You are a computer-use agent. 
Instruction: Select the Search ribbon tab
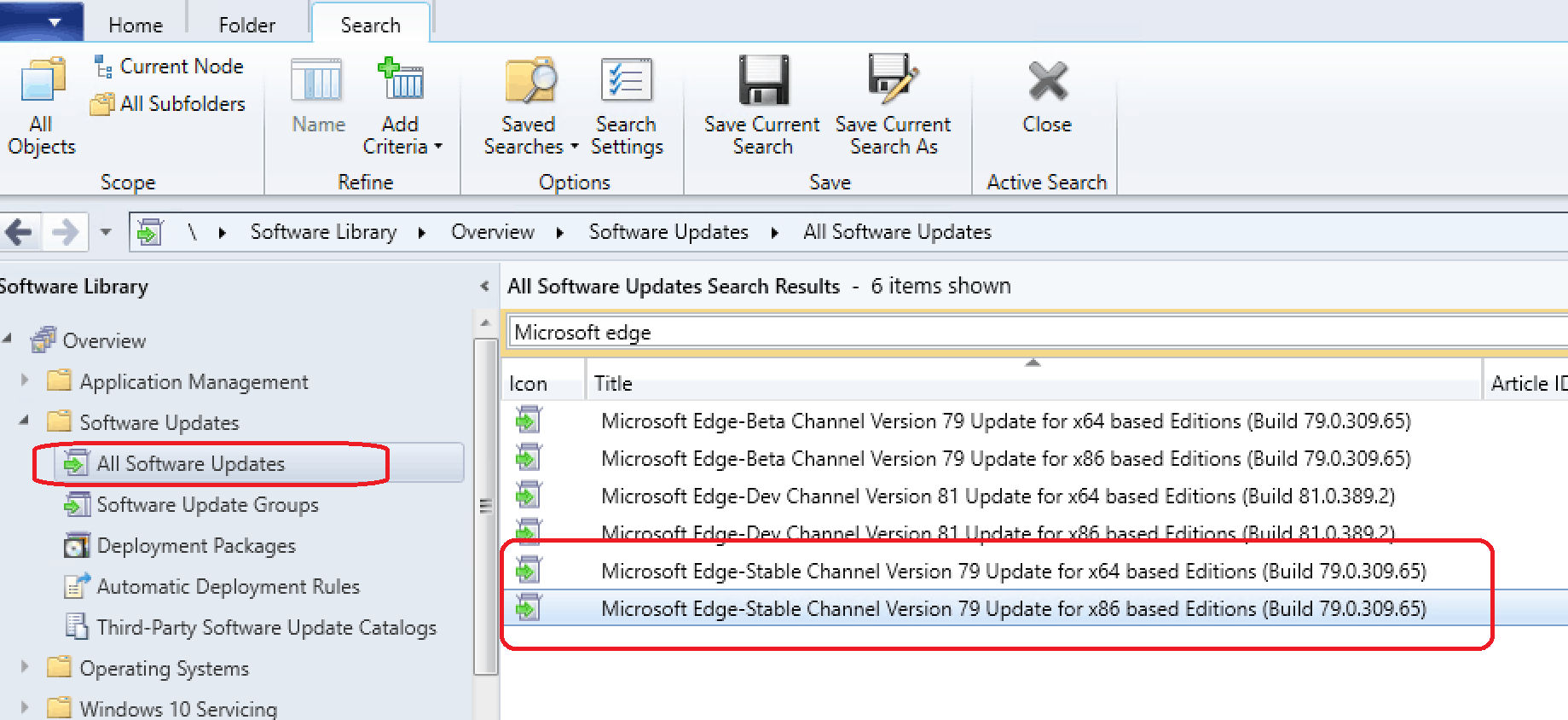click(x=370, y=25)
